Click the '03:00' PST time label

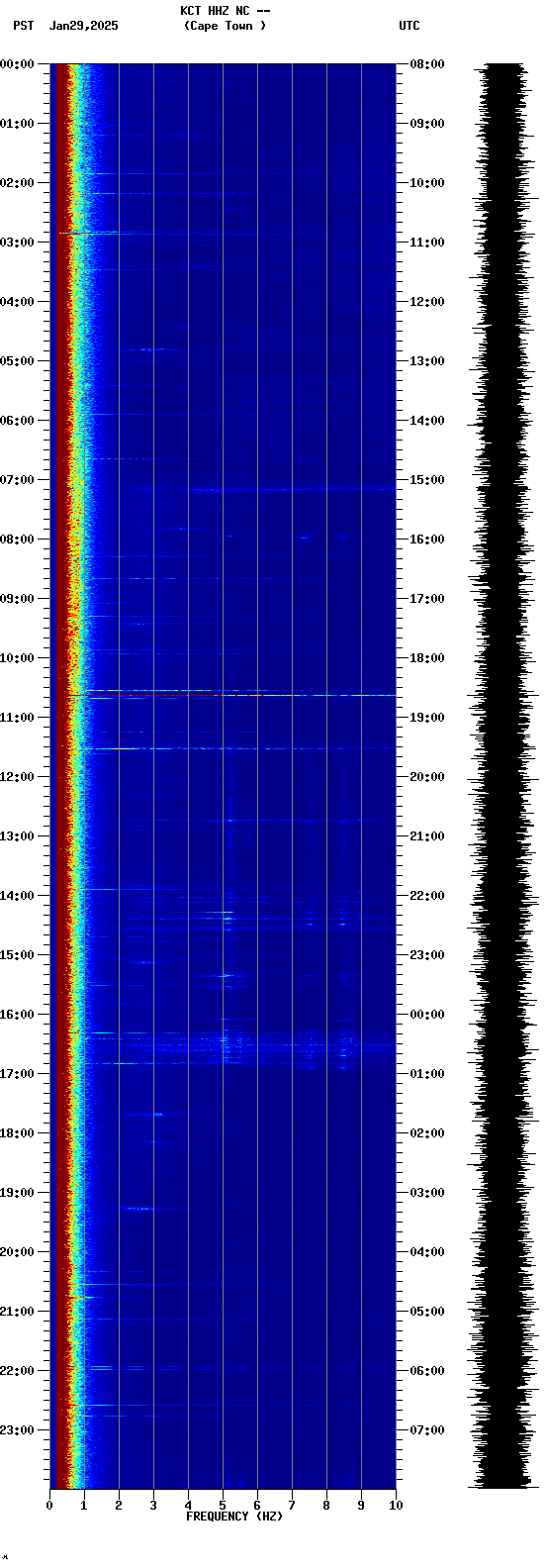[x=17, y=243]
